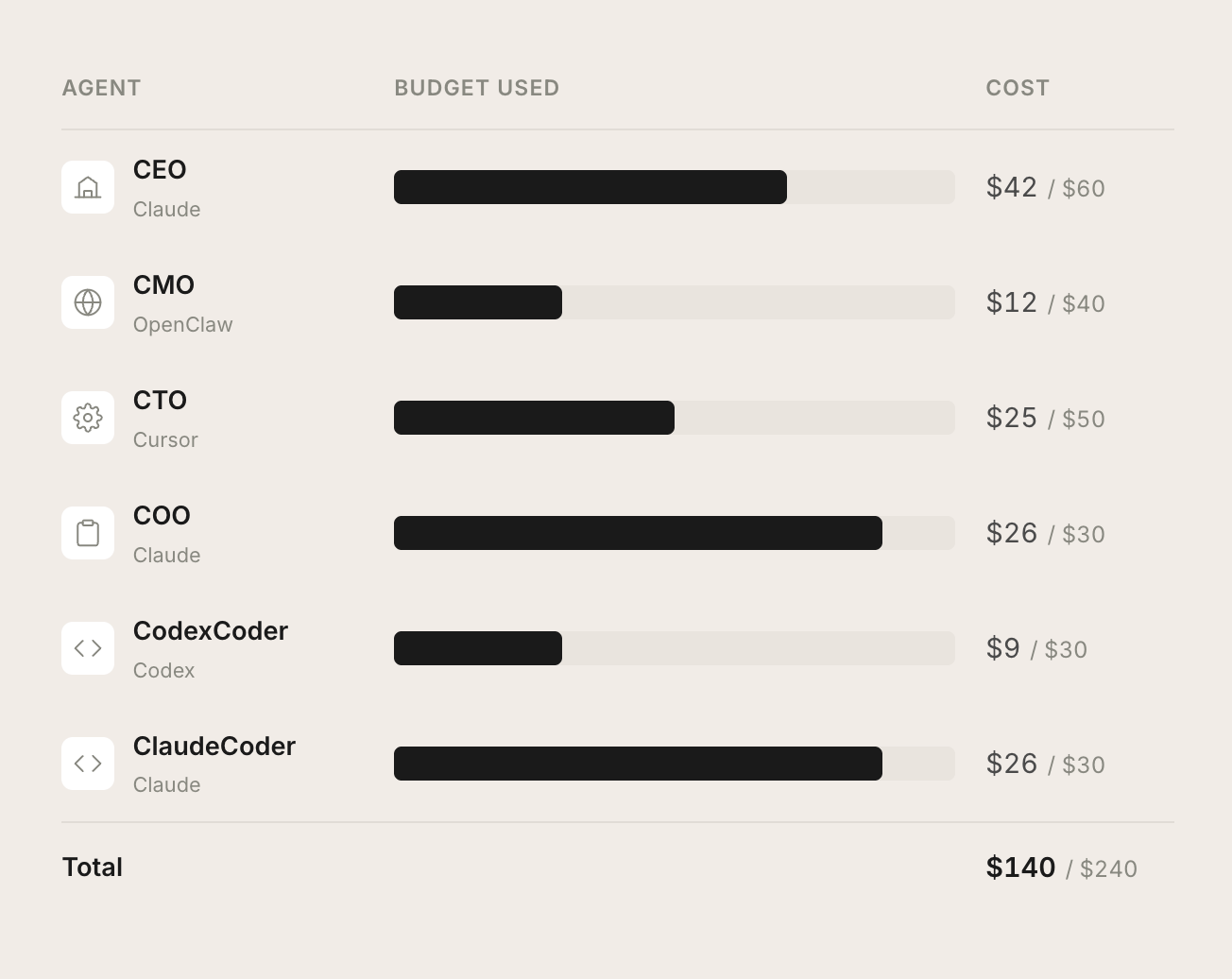Sort by the AGENT column header
This screenshot has height=979, width=1232.
101,88
